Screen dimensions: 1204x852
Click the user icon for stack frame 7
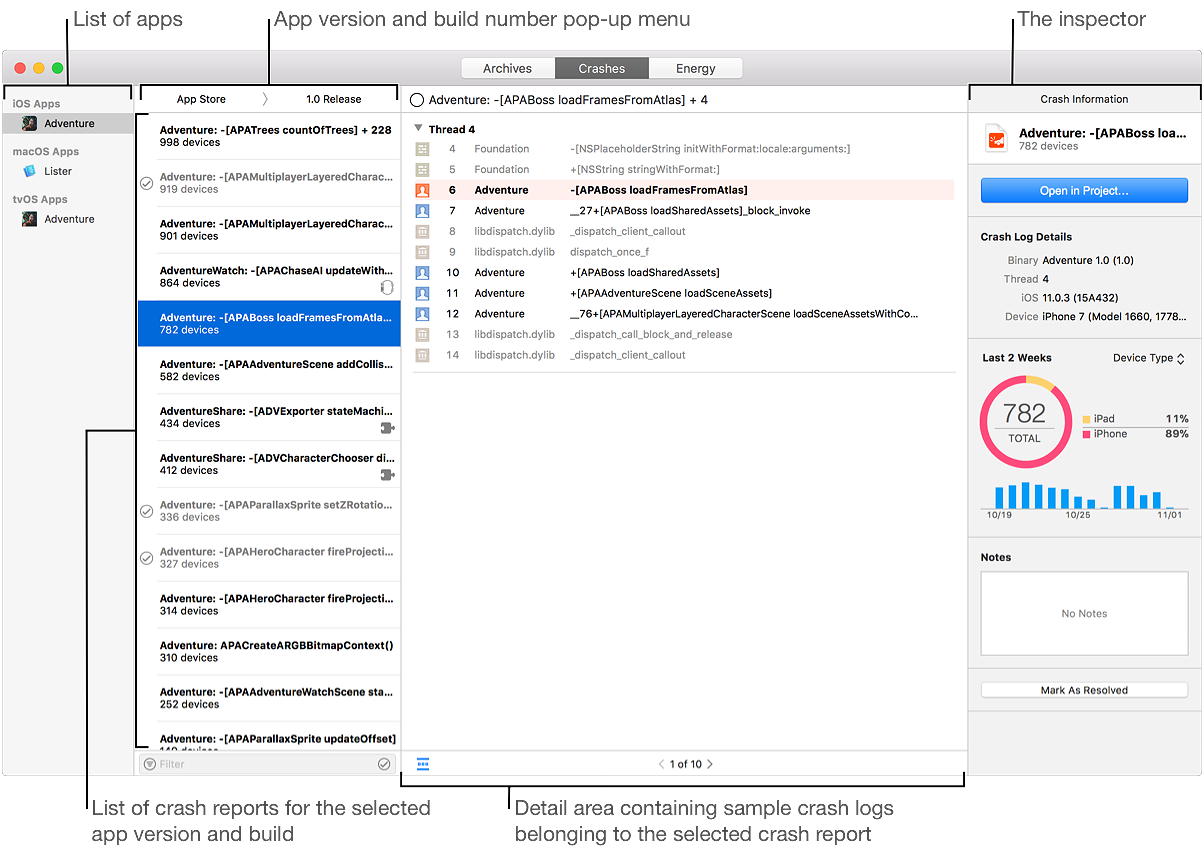pos(422,211)
